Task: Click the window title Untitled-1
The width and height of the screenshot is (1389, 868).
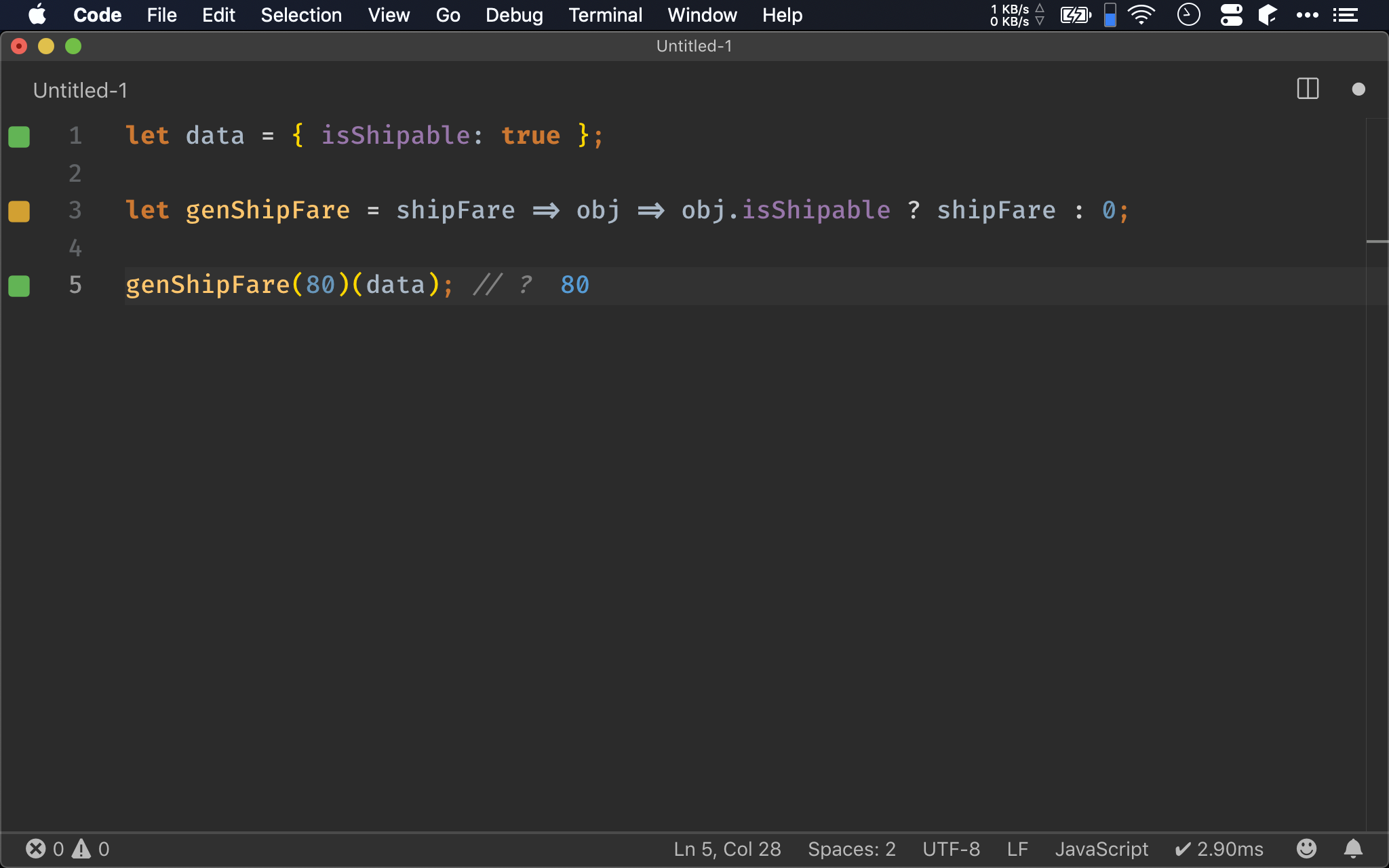Action: tap(694, 46)
